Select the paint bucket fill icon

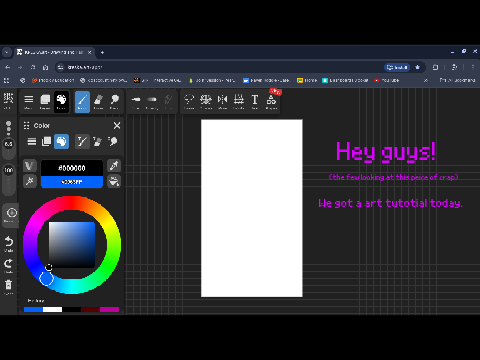pos(114,182)
